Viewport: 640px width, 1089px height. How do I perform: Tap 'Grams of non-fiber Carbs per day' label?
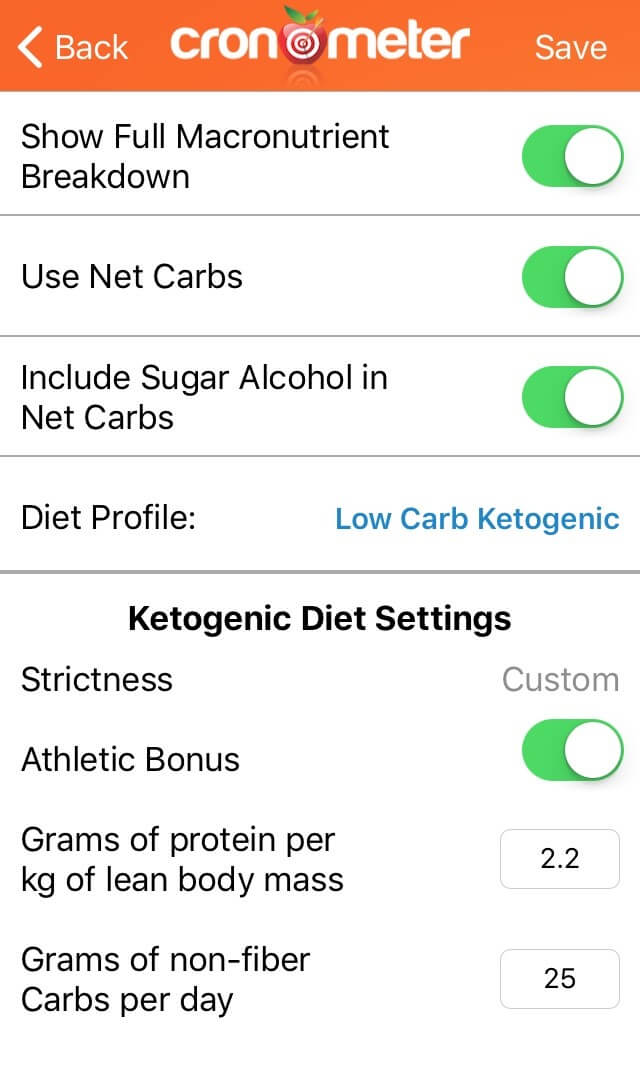[x=165, y=980]
